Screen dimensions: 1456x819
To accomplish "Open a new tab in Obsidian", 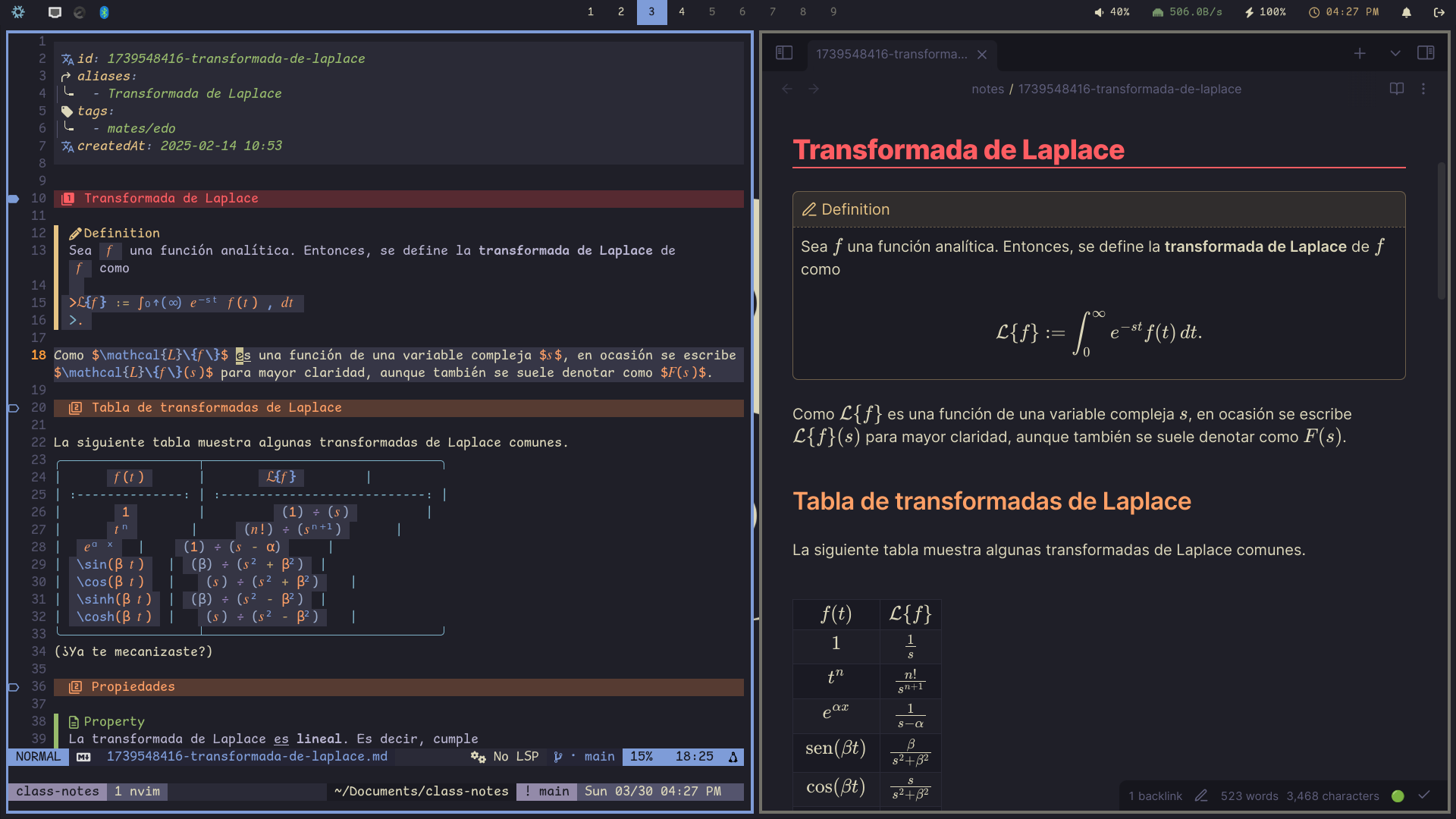I will [x=1360, y=53].
